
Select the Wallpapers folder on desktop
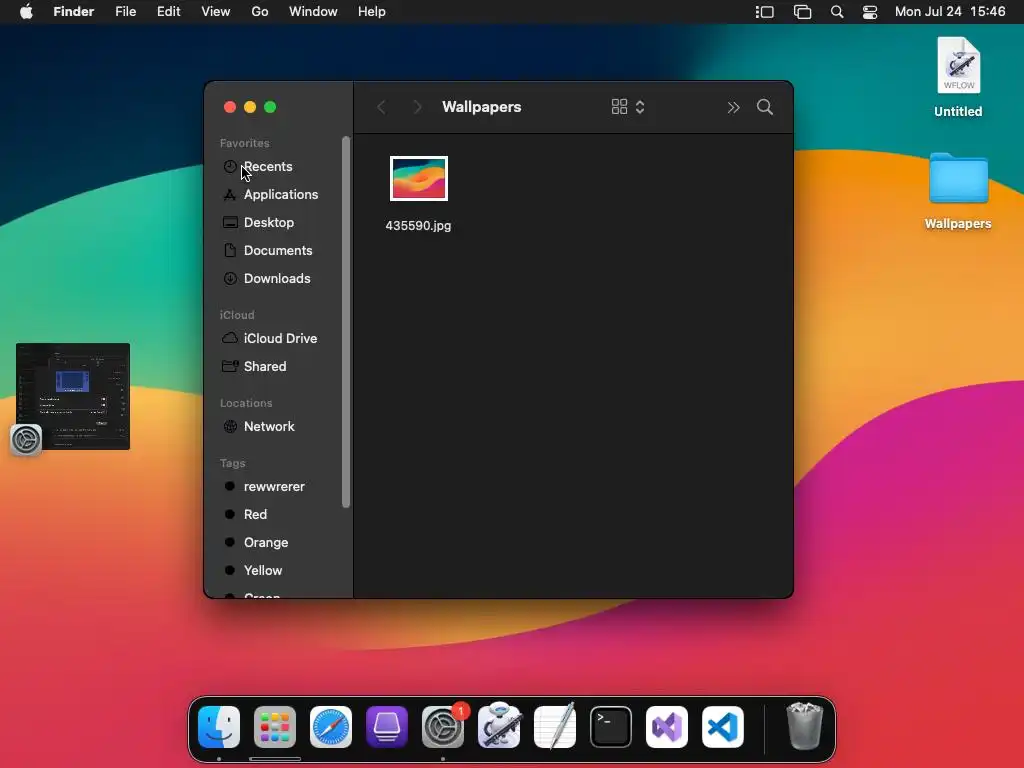tap(958, 191)
